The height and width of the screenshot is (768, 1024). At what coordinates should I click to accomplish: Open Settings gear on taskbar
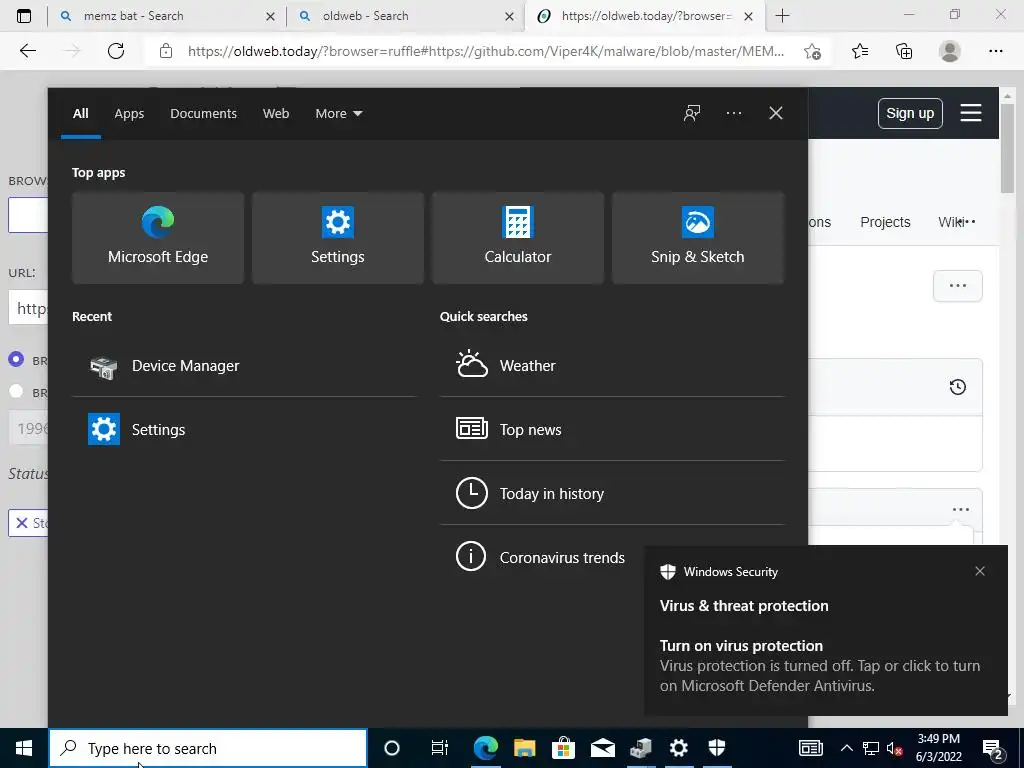pos(679,748)
